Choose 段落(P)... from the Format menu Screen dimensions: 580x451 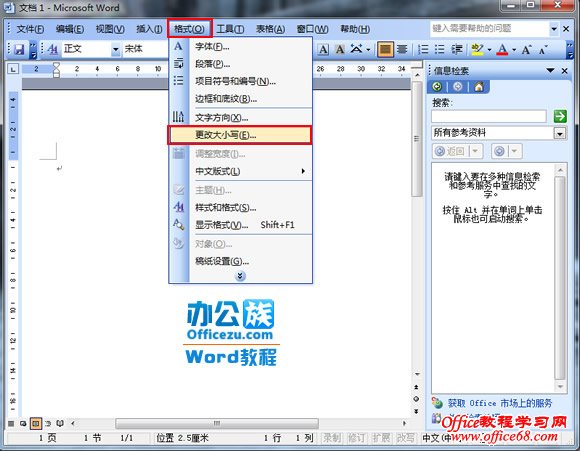(x=240, y=64)
